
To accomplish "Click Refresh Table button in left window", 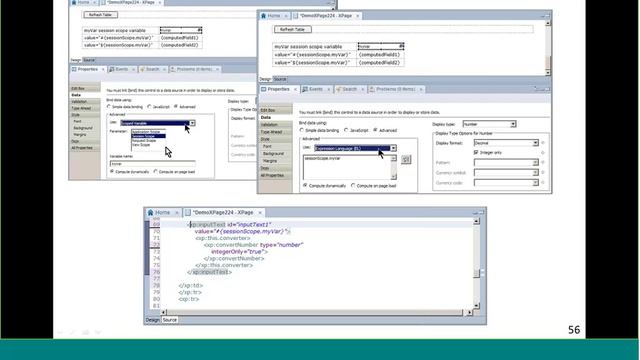I will [x=100, y=15].
